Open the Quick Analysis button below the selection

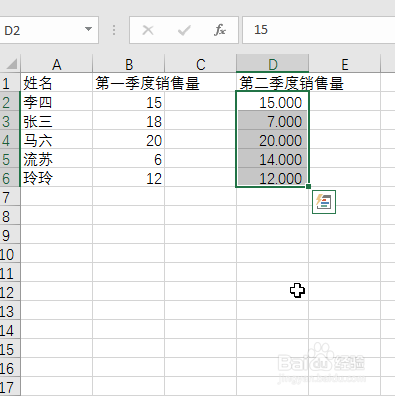click(324, 202)
